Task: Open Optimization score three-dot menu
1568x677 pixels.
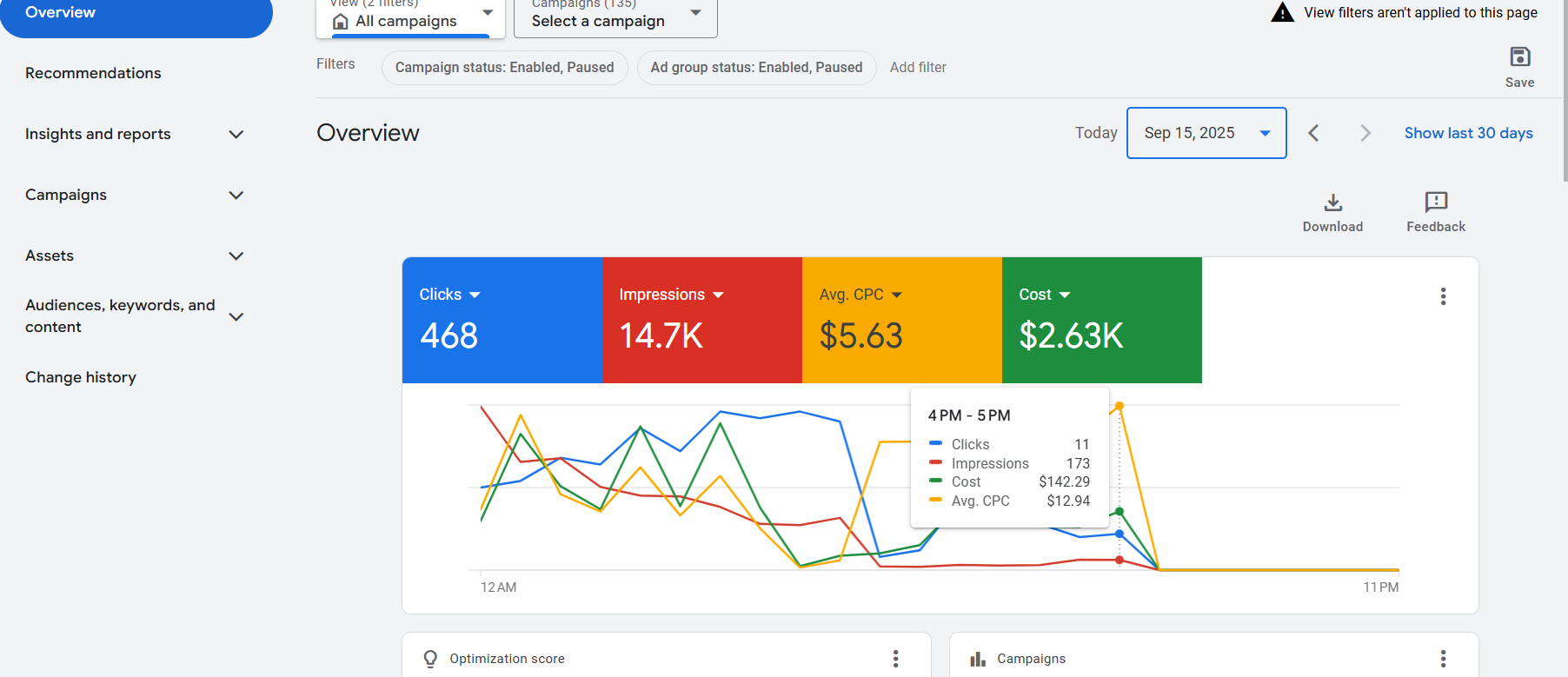Action: pos(895,659)
